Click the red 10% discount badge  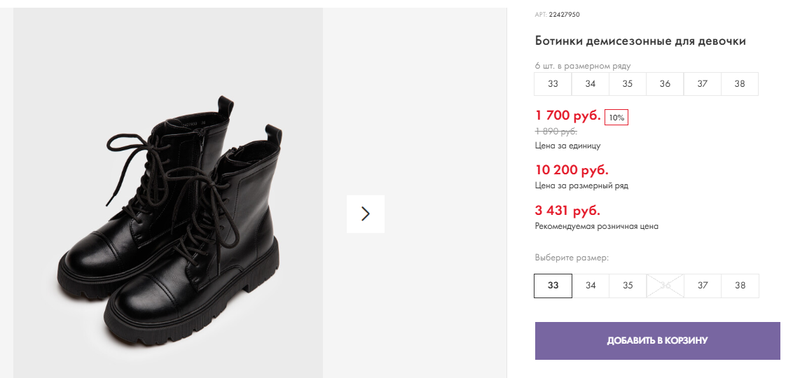pos(616,117)
